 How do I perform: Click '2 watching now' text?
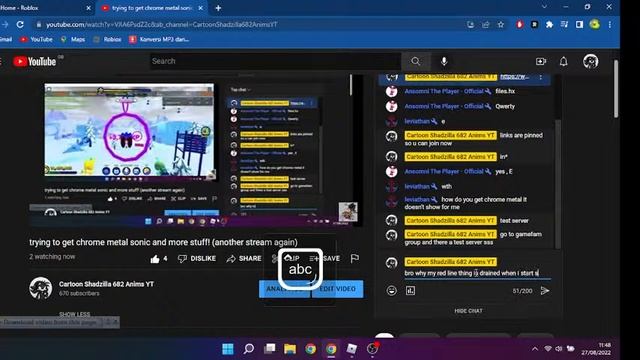pos(52,257)
